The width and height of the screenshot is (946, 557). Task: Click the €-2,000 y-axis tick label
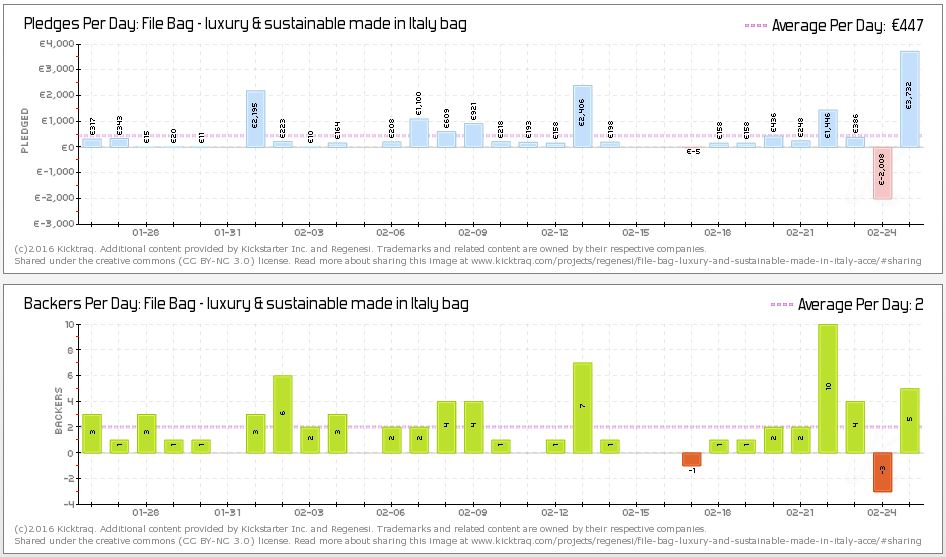(55, 198)
